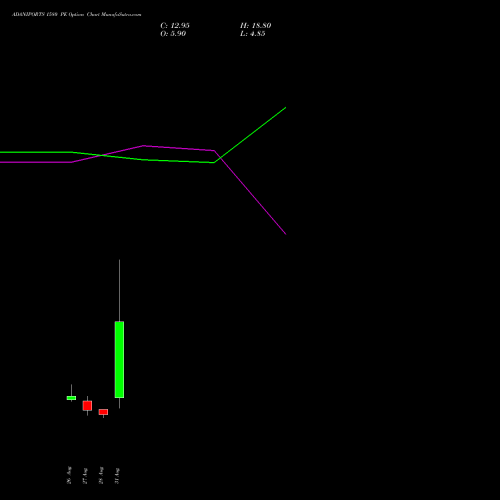Select the low value 'L: 4.85'

[x=253, y=34]
